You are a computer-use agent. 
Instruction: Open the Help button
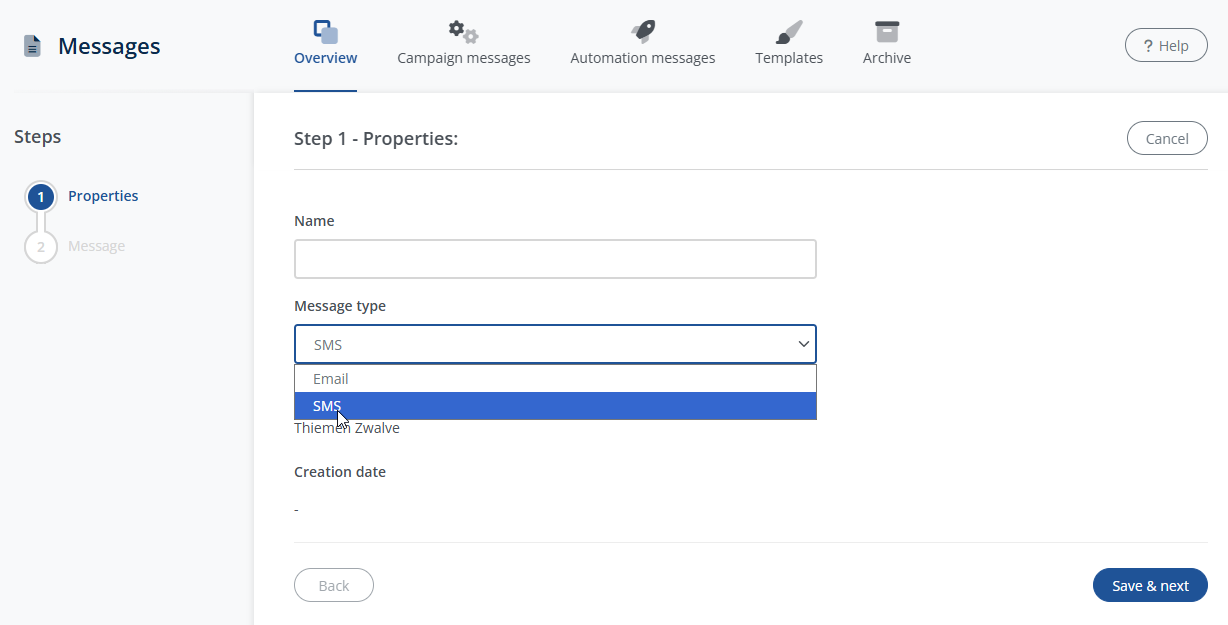tap(1165, 46)
